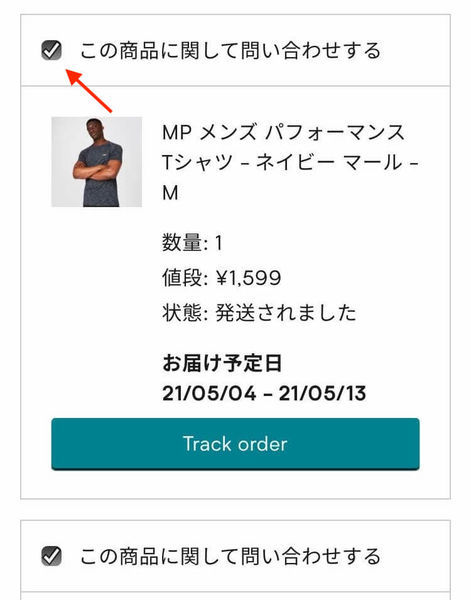Select the start date 21/05/04
This screenshot has width=471, height=600.
[x=209, y=393]
